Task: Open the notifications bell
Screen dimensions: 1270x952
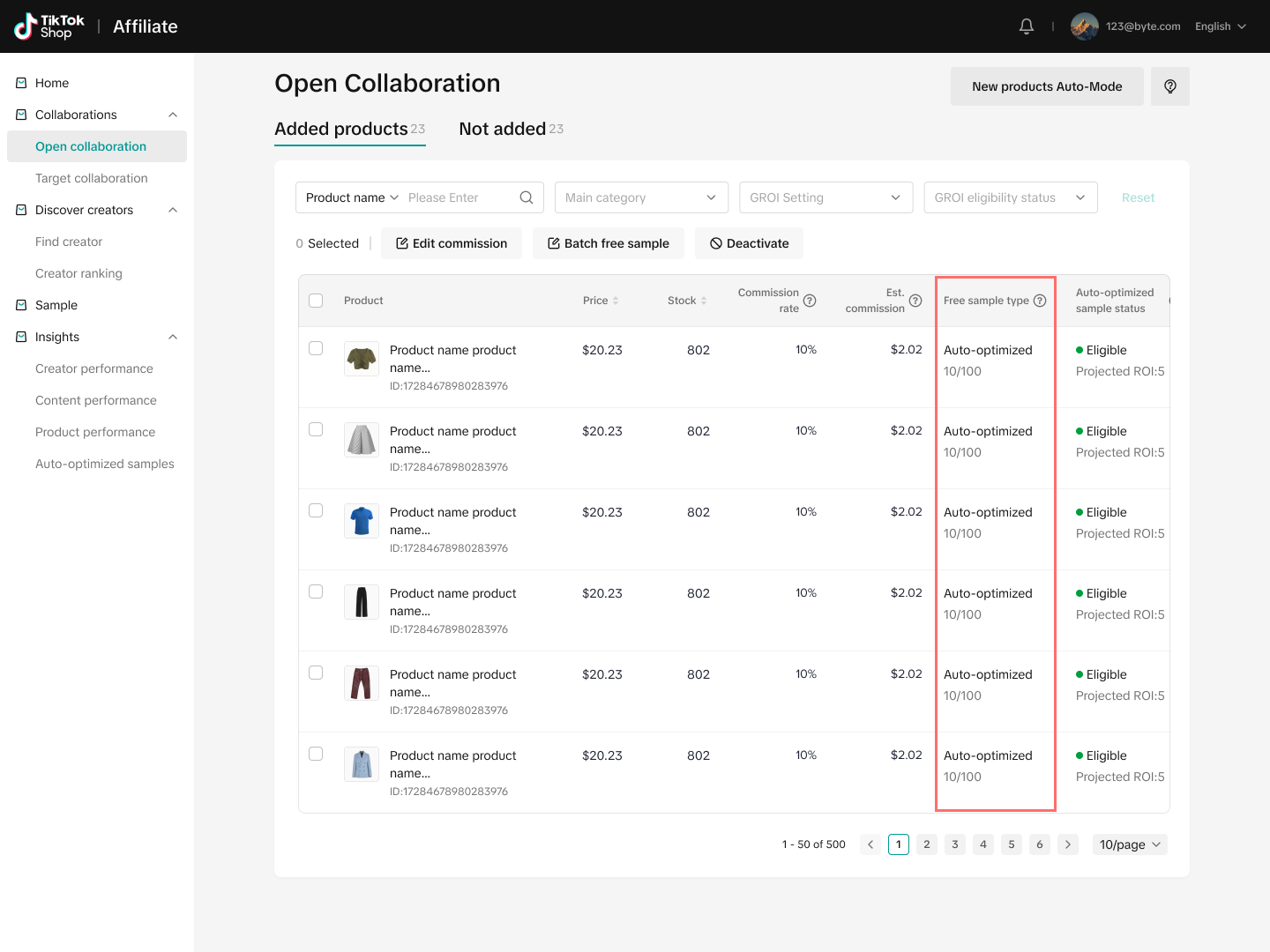Action: tap(1026, 26)
